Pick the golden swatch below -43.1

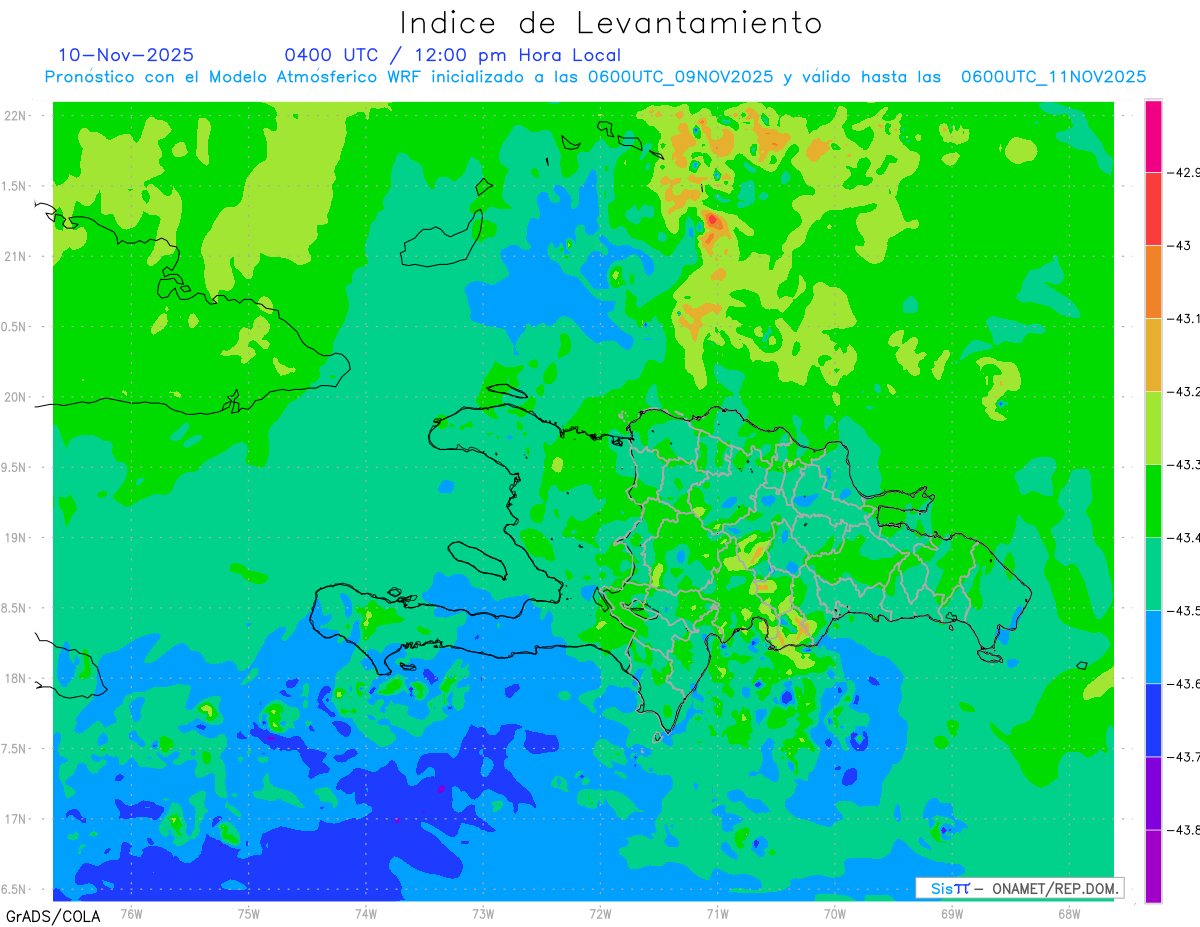1153,355
